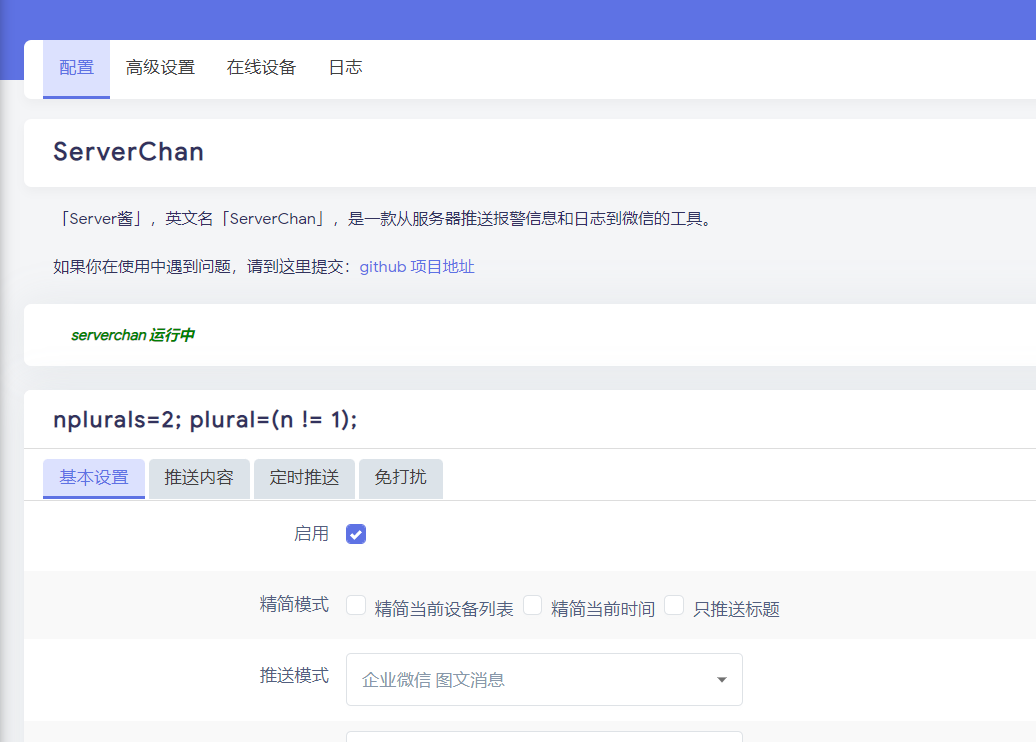This screenshot has width=1036, height=742.
Task: Click the 推送模式 label
Action: click(294, 676)
